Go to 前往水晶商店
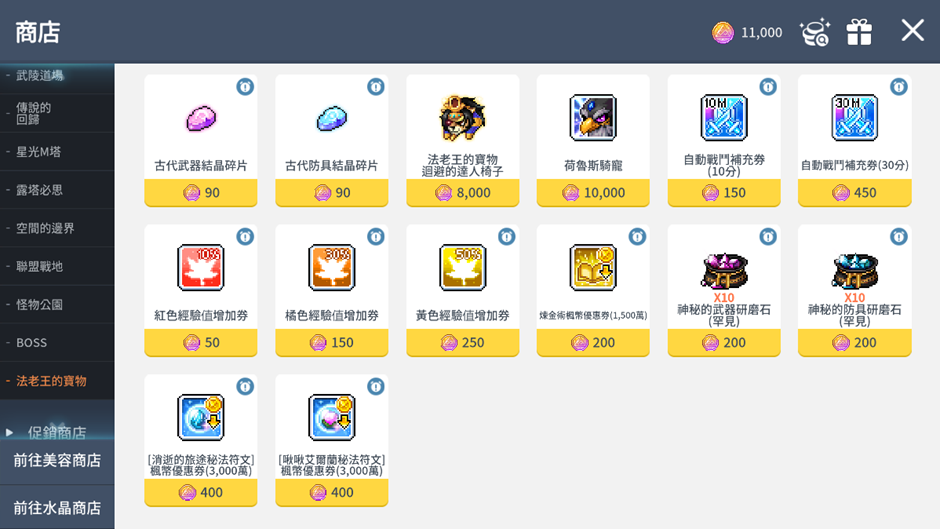The image size is (940, 529). 57,508
